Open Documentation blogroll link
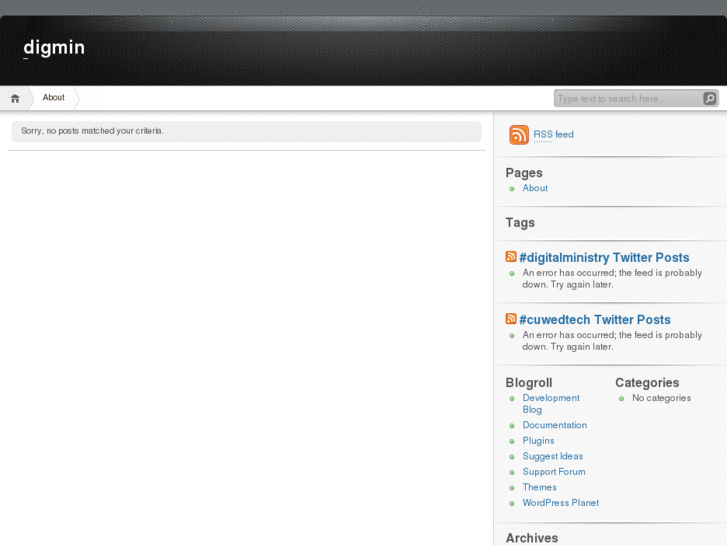The image size is (727, 545). coord(555,425)
